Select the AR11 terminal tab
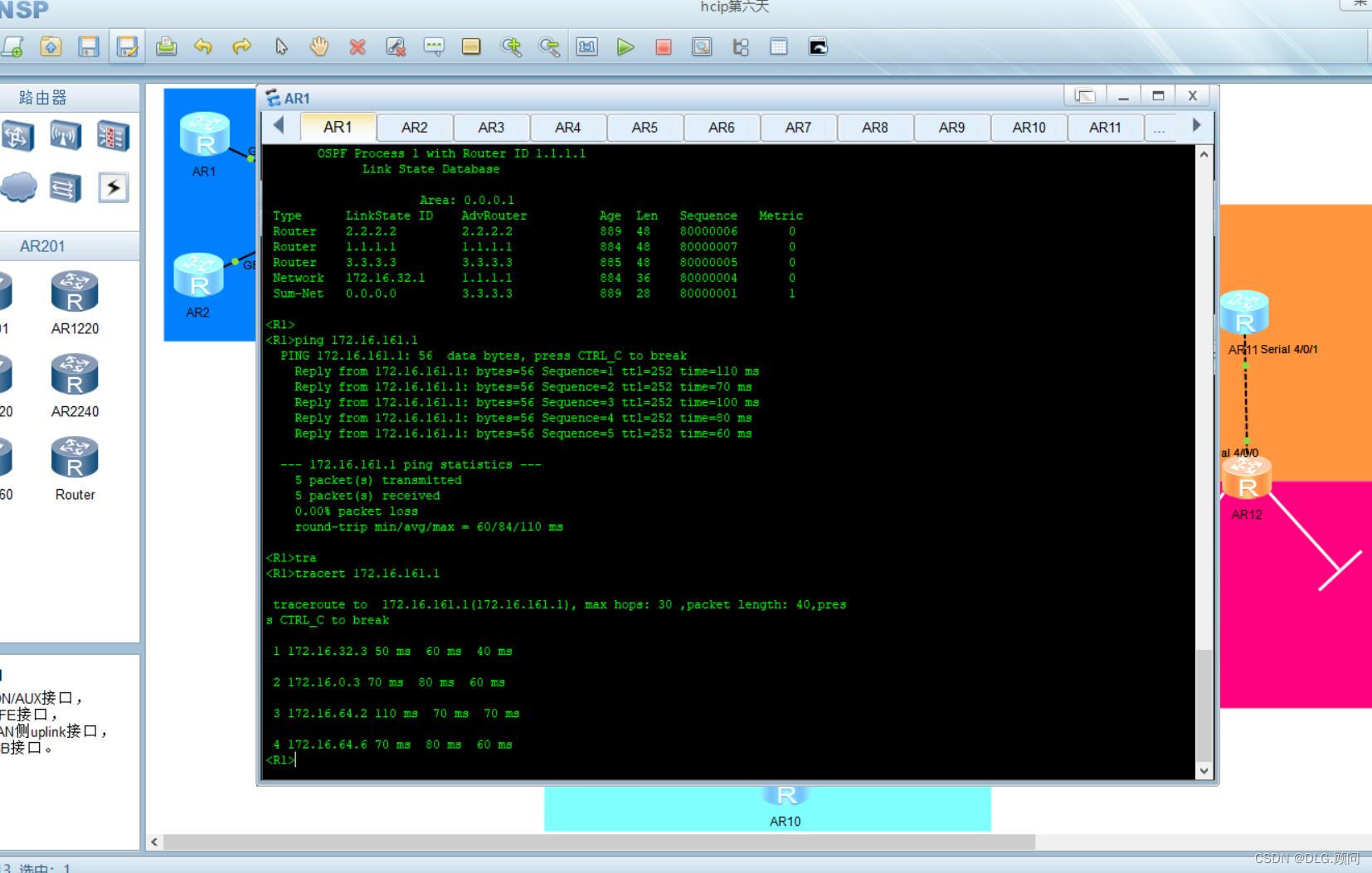1372x873 pixels. pyautogui.click(x=1105, y=128)
